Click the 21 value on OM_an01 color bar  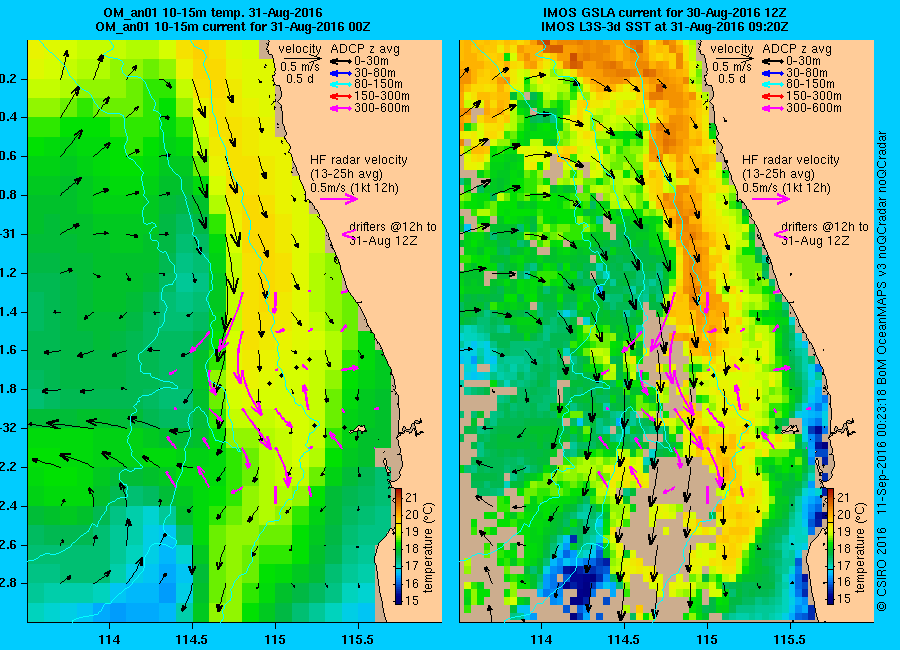click(x=412, y=497)
